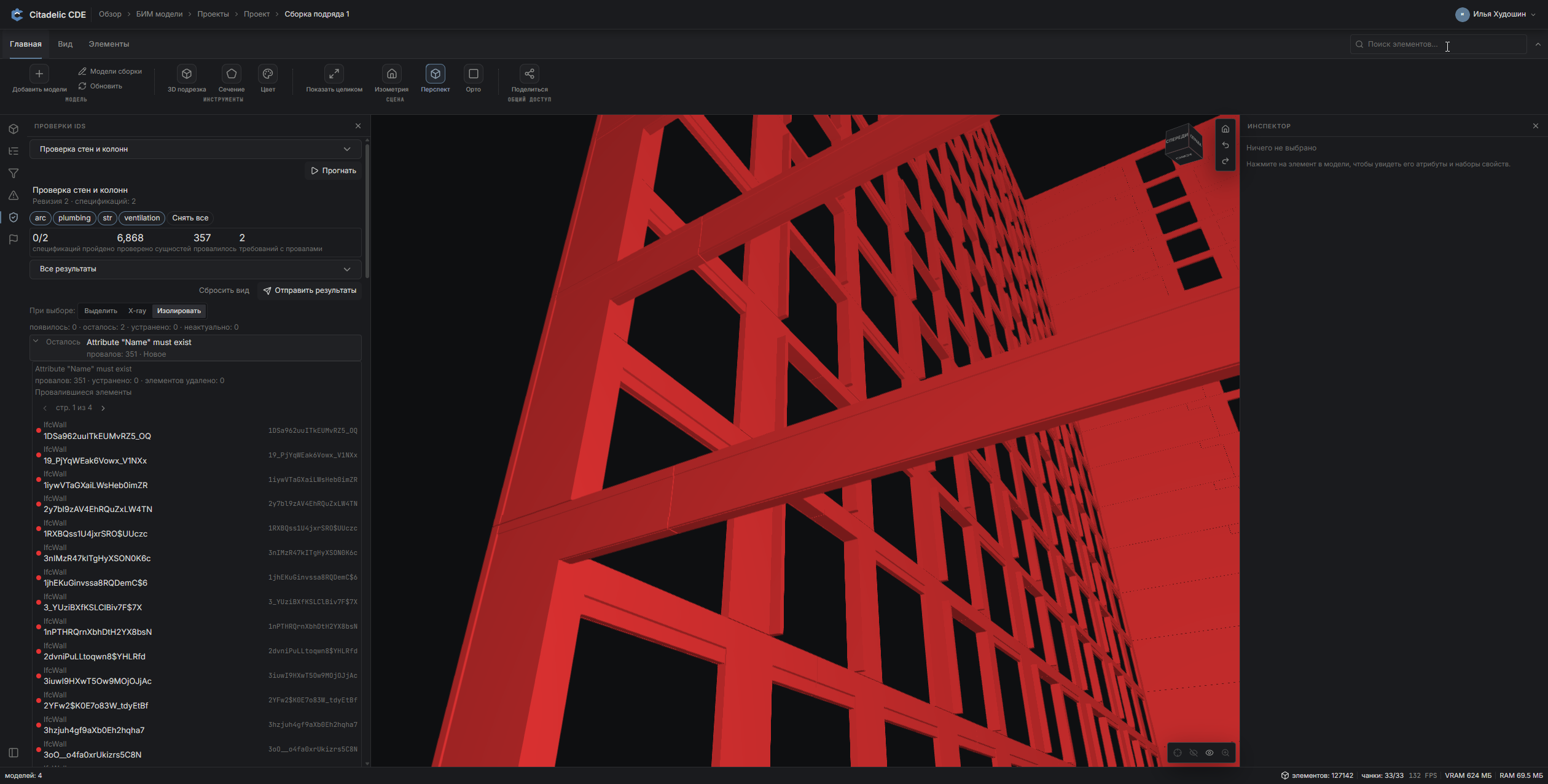Click Отправить результаты button
Screen dimensions: 1548x784
click(310, 290)
